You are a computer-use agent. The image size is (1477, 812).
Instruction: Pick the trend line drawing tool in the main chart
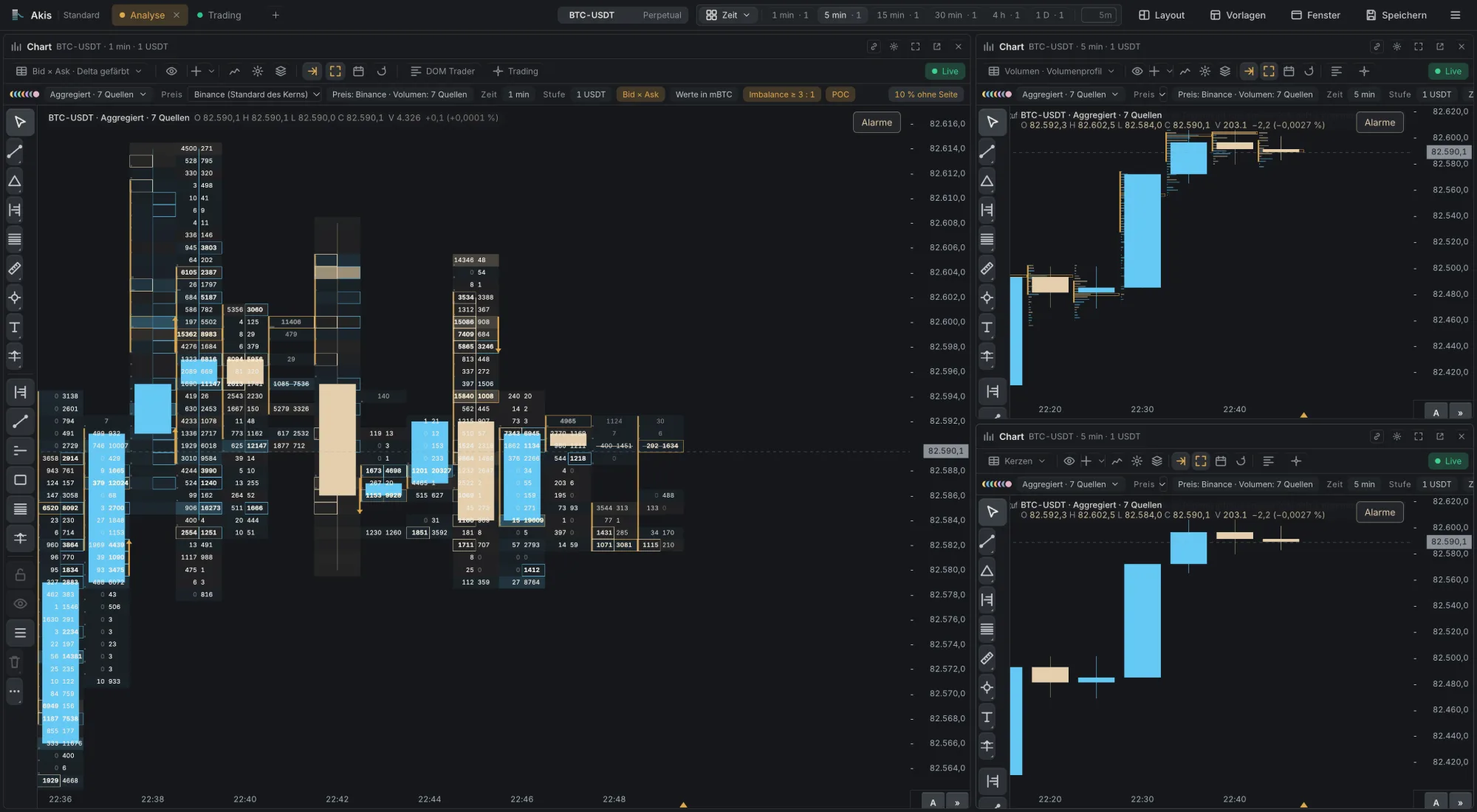pyautogui.click(x=15, y=152)
